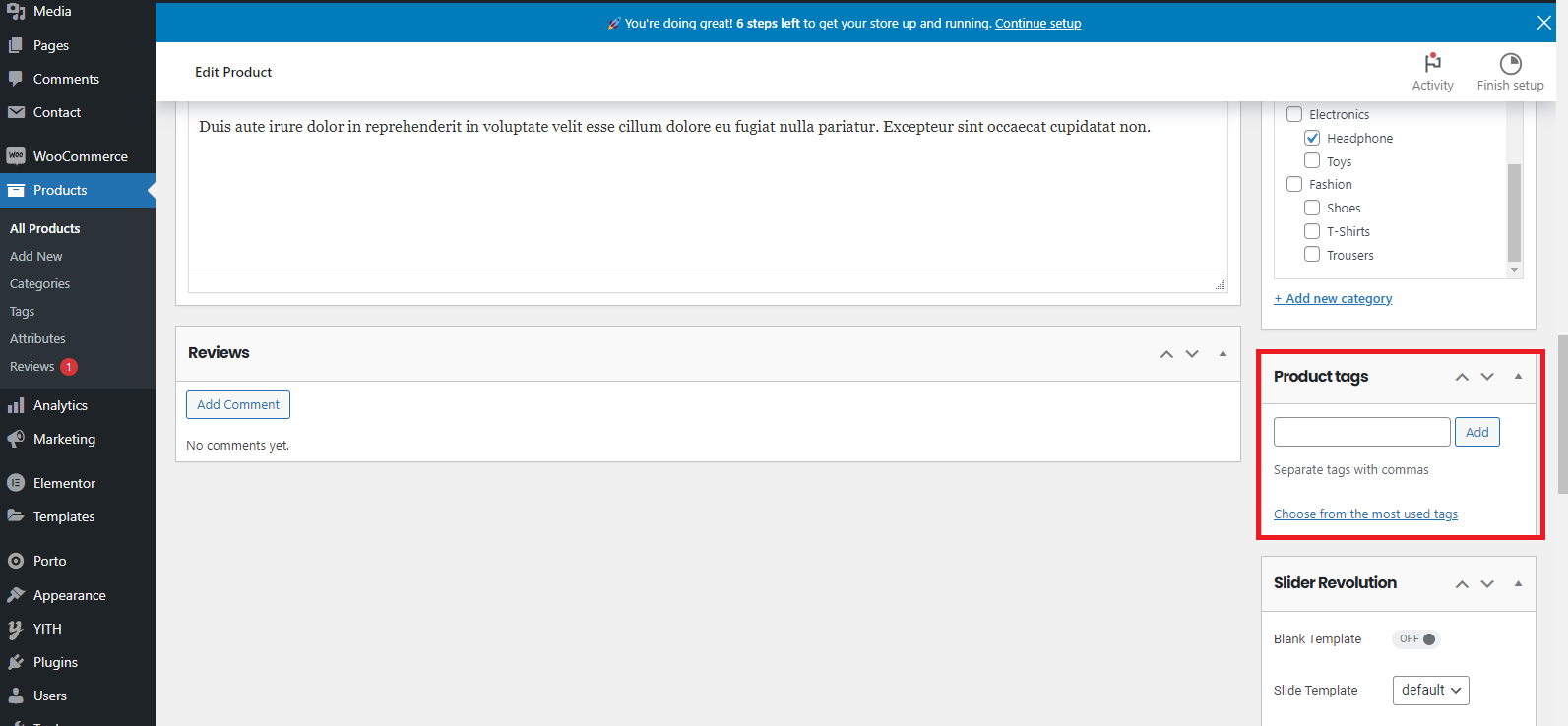This screenshot has height=726, width=1568.
Task: Click the Add new category link
Action: (x=1333, y=298)
